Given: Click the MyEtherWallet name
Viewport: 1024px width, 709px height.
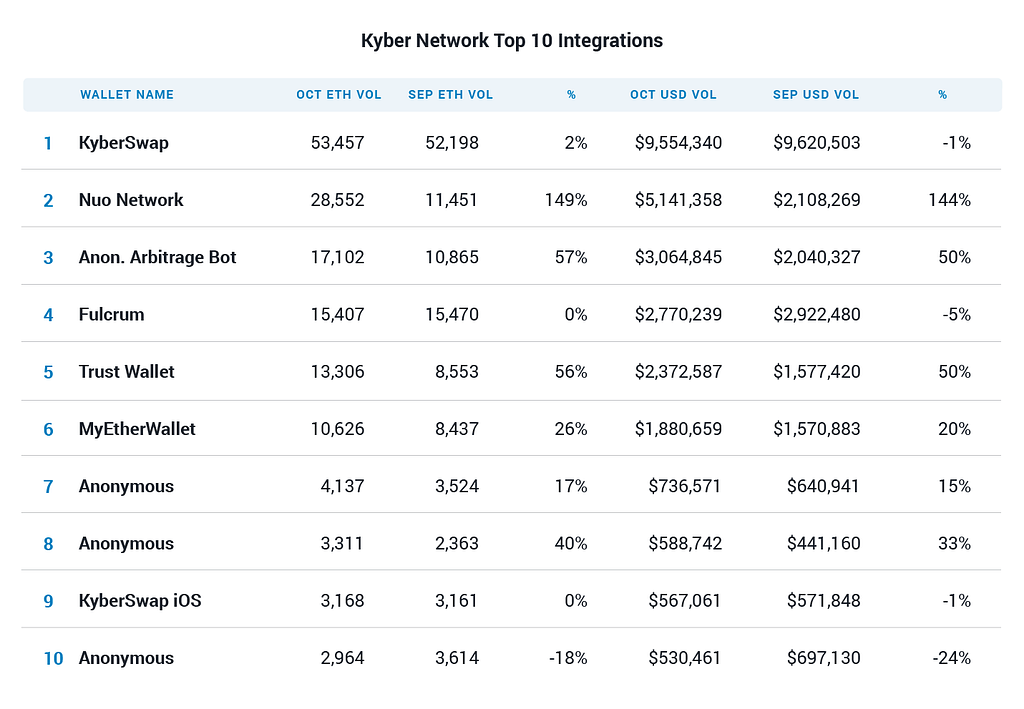Looking at the screenshot, I should coord(137,429).
